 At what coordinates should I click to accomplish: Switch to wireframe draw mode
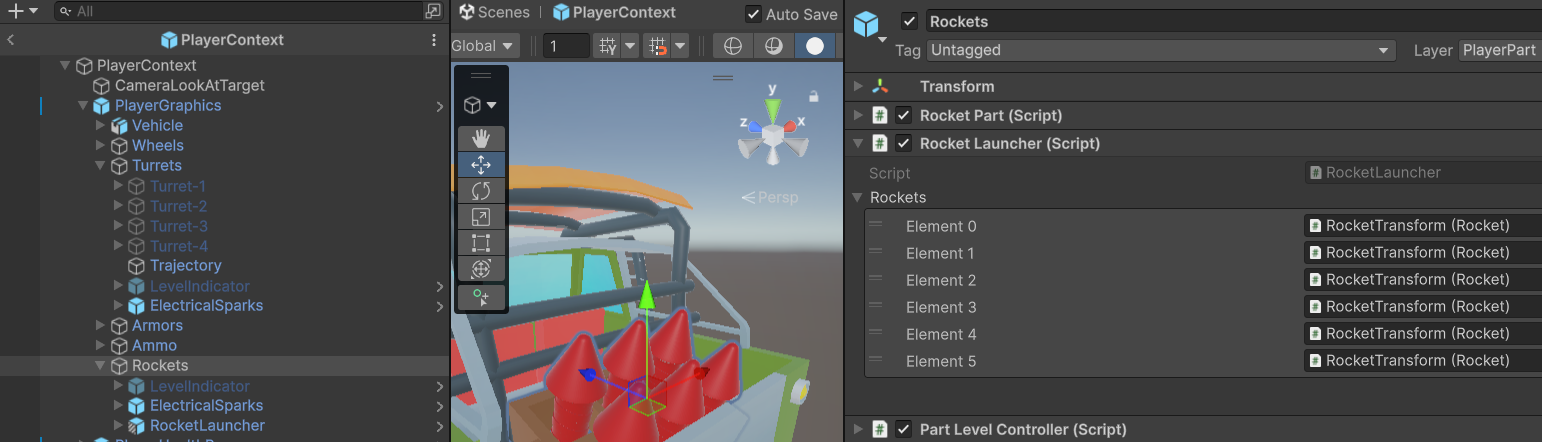pyautogui.click(x=732, y=46)
